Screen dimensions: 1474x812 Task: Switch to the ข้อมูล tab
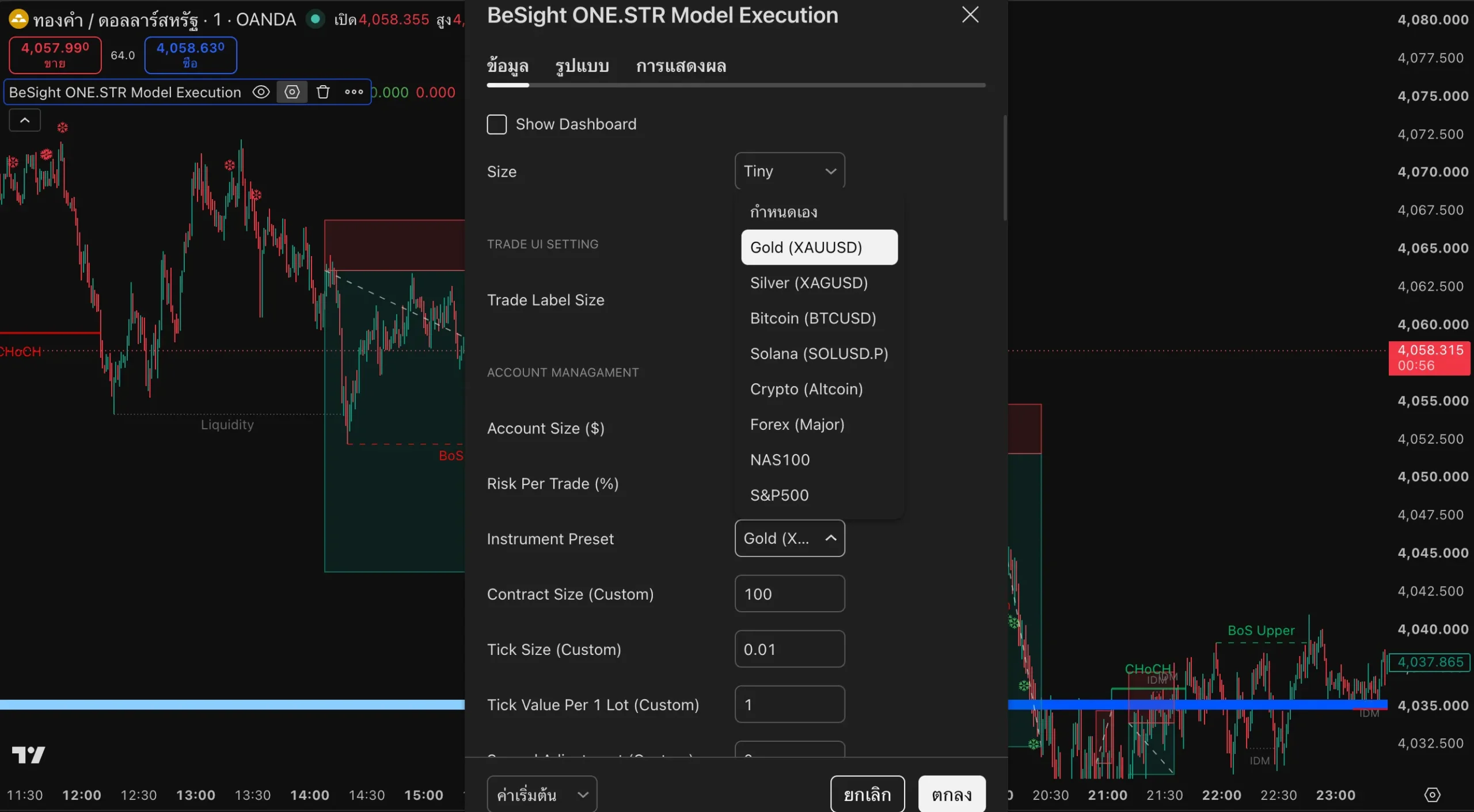click(507, 66)
